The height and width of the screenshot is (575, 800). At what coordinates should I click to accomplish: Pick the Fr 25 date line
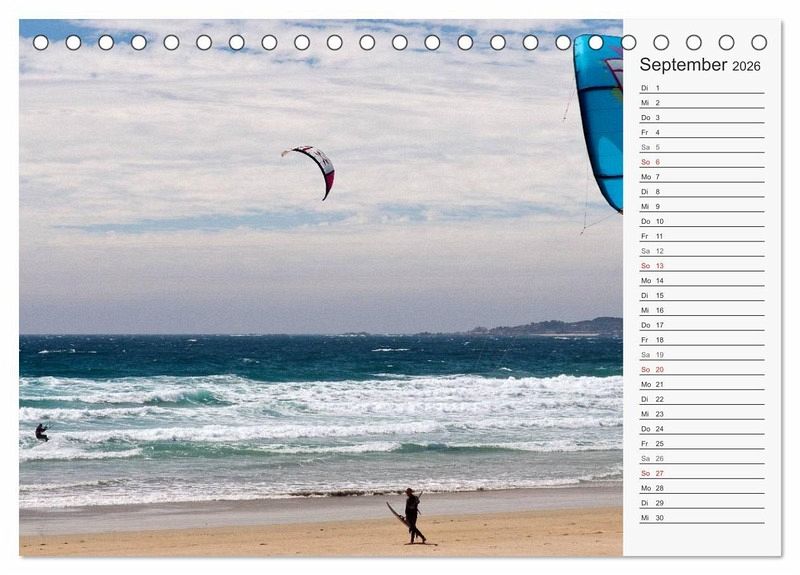[701, 443]
